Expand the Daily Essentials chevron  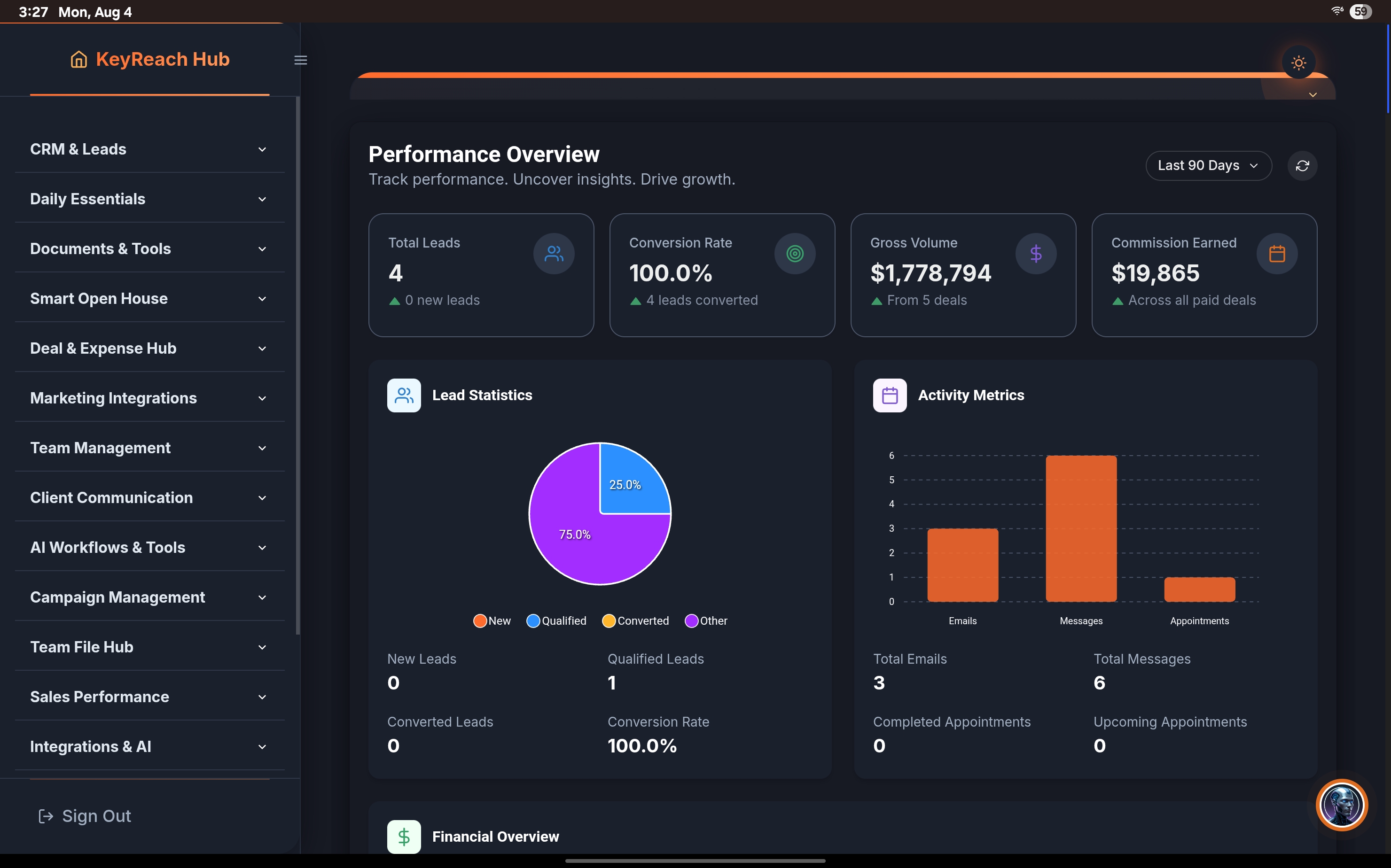[x=262, y=199]
